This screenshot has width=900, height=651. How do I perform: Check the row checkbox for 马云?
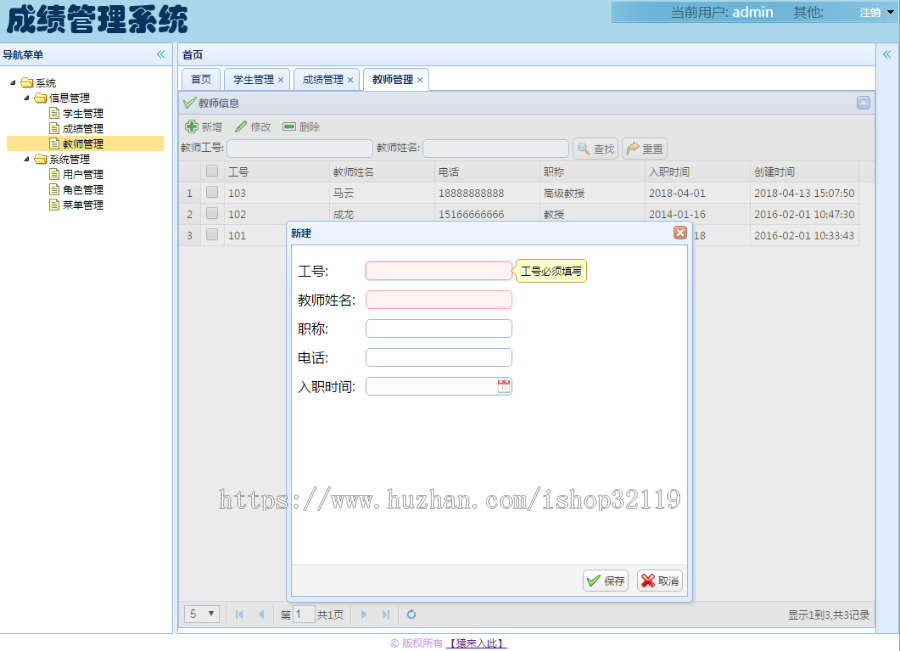[x=212, y=192]
